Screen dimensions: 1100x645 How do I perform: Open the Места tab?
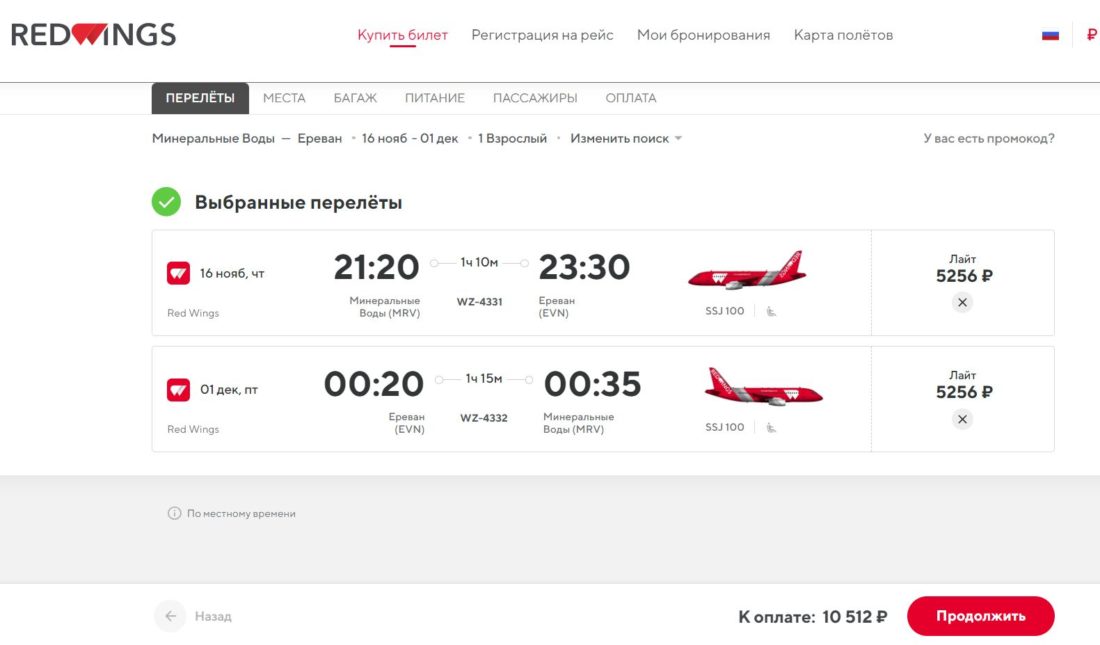tap(284, 98)
